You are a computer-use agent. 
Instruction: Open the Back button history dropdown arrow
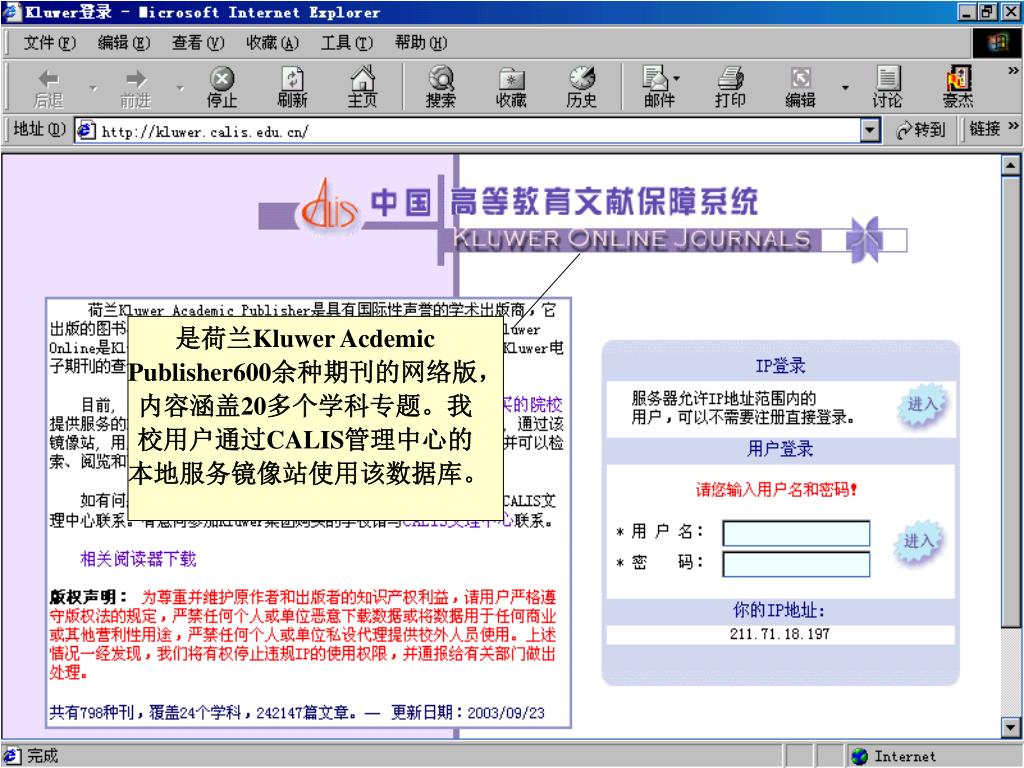pyautogui.click(x=93, y=88)
